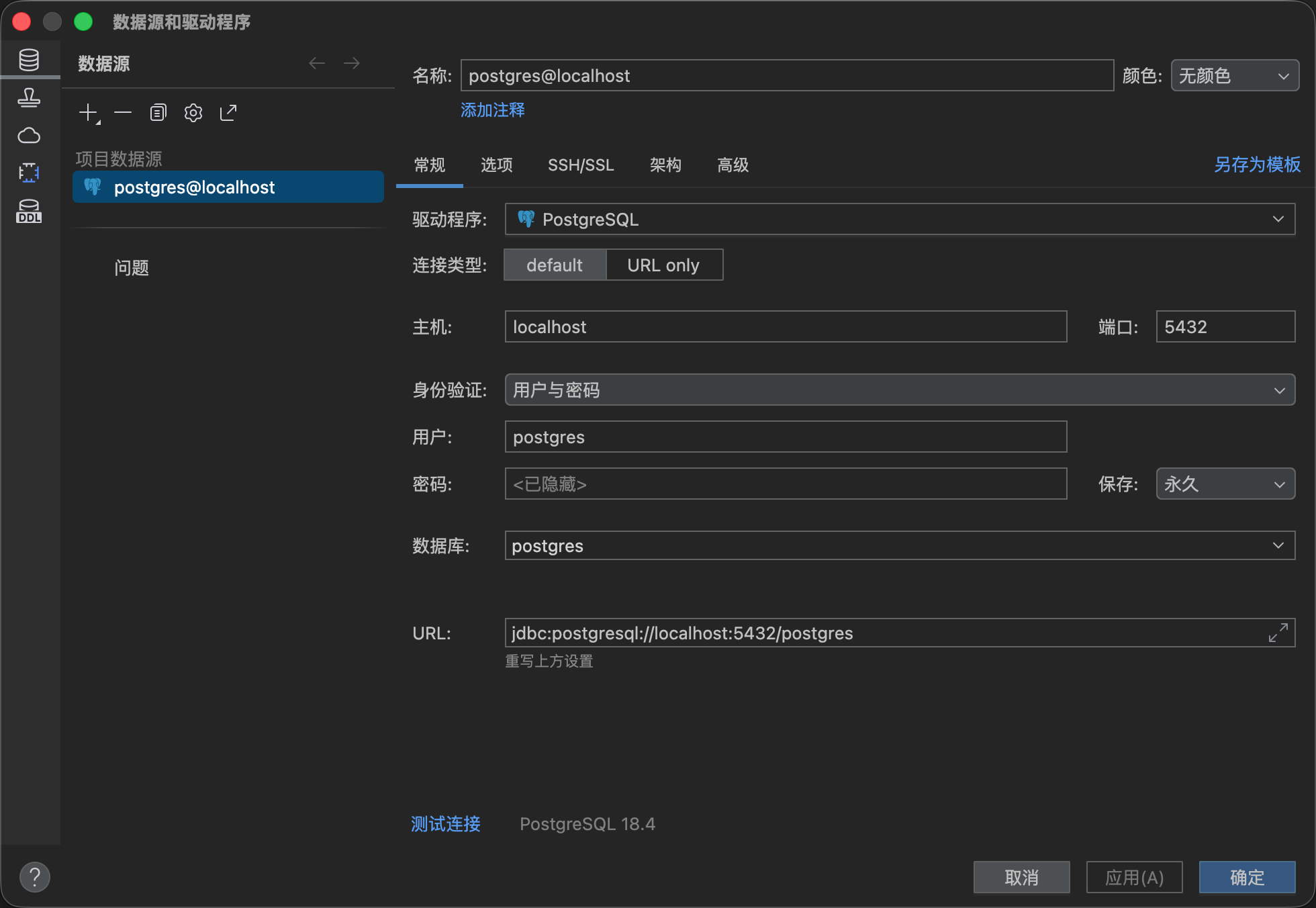1316x908 pixels.
Task: Switch connection type to URL only
Action: [x=663, y=265]
